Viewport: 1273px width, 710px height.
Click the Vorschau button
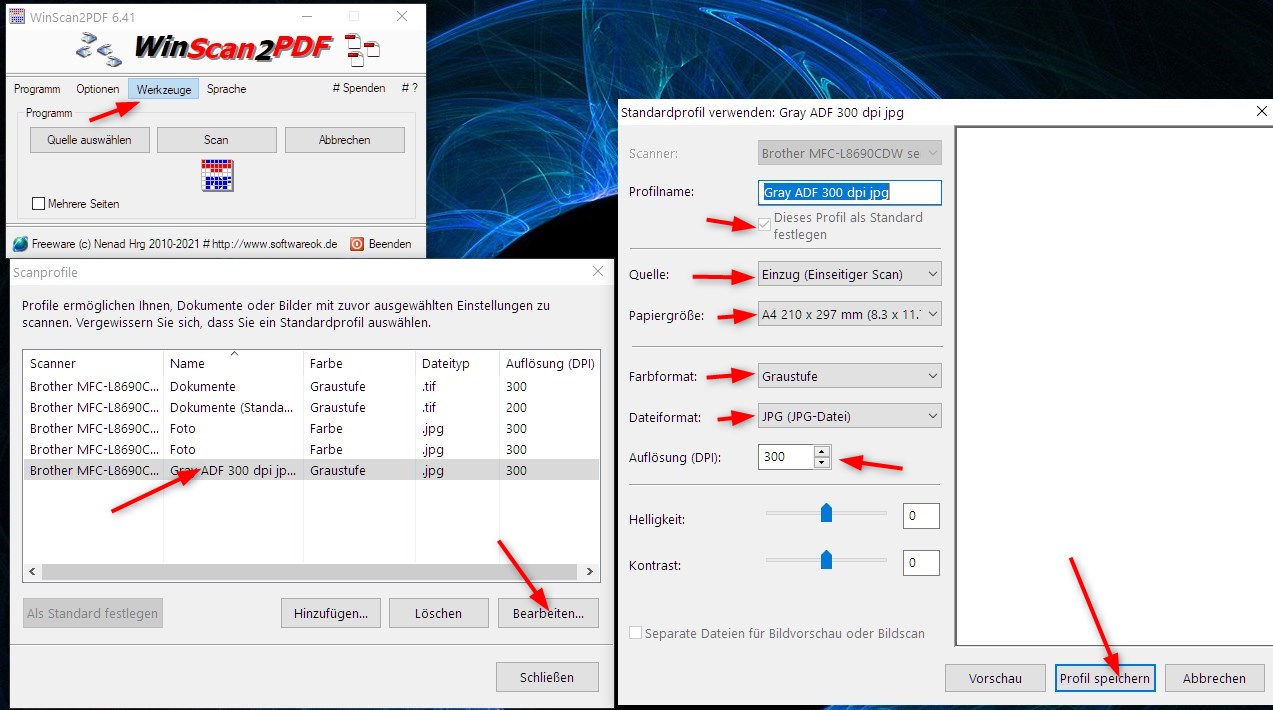coord(995,678)
